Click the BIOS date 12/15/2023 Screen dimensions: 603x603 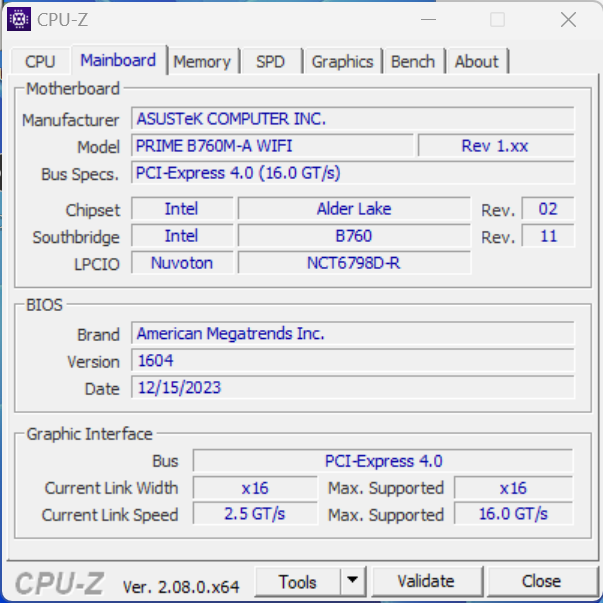coord(353,387)
